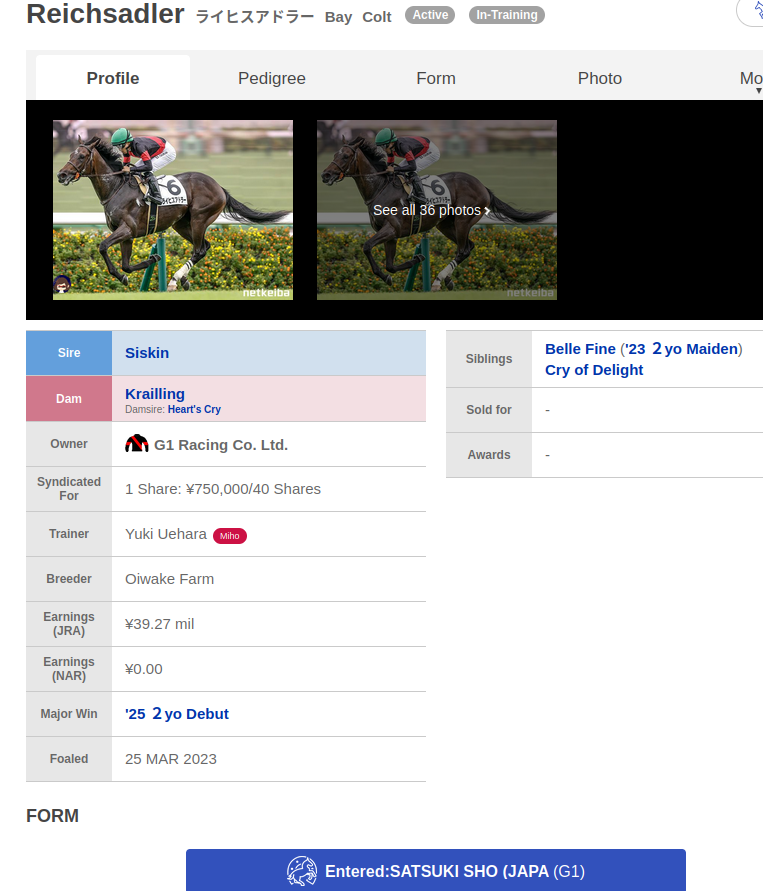Click the Siblings row label
This screenshot has width=763, height=891.
489,359
